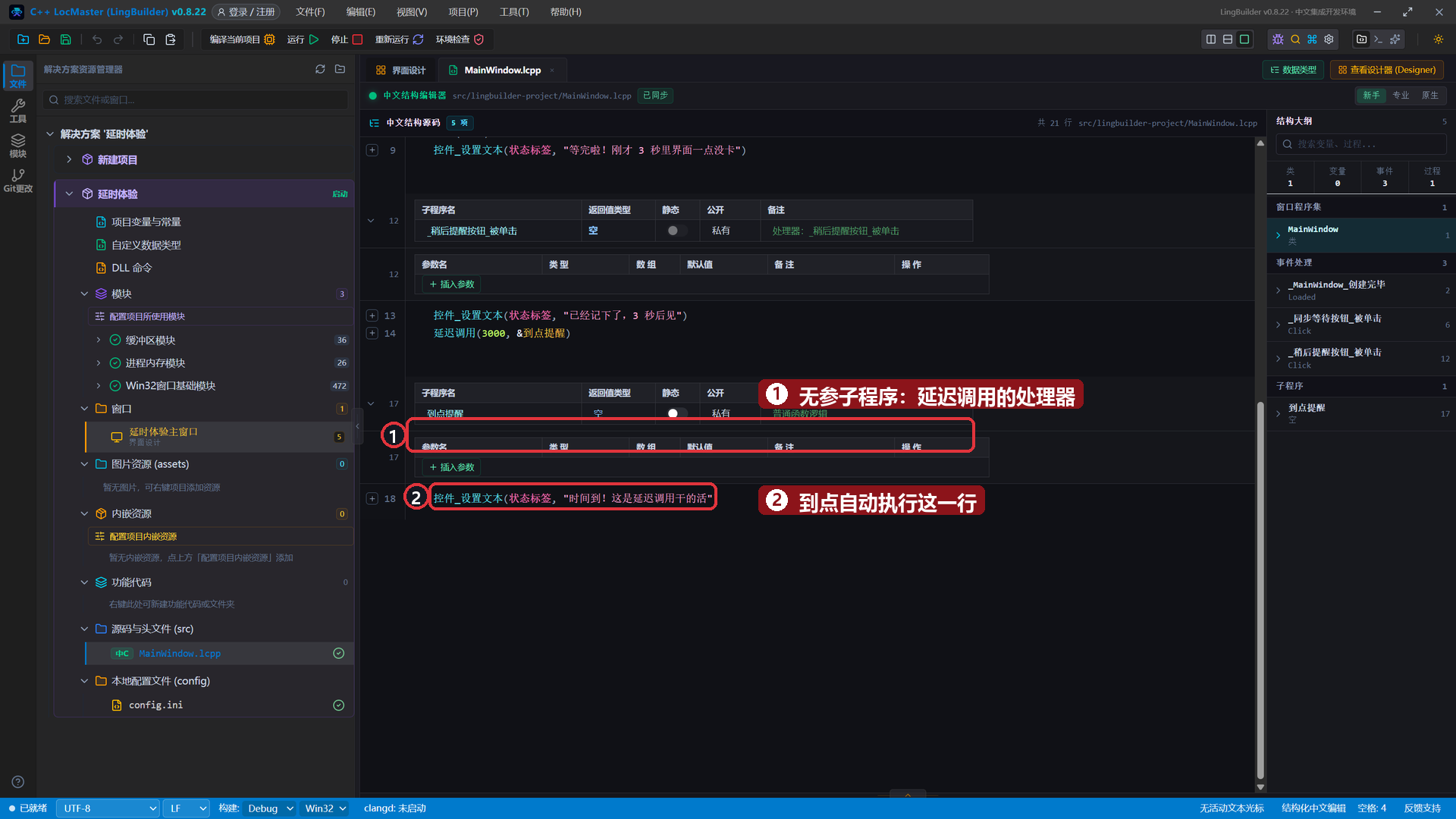
Task: Open the terminal prompt icon
Action: (1378, 39)
